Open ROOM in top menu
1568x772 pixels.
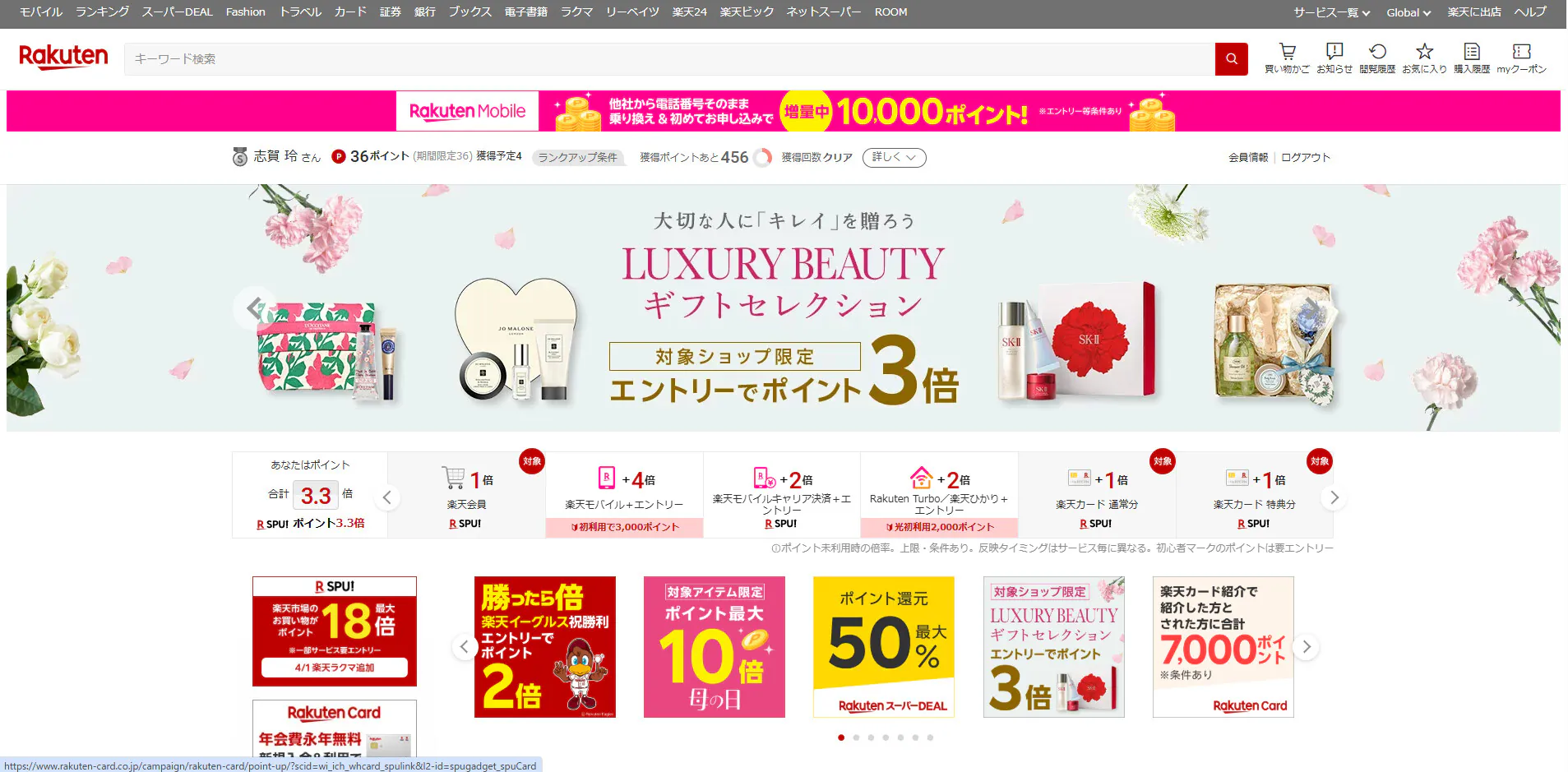click(x=890, y=12)
